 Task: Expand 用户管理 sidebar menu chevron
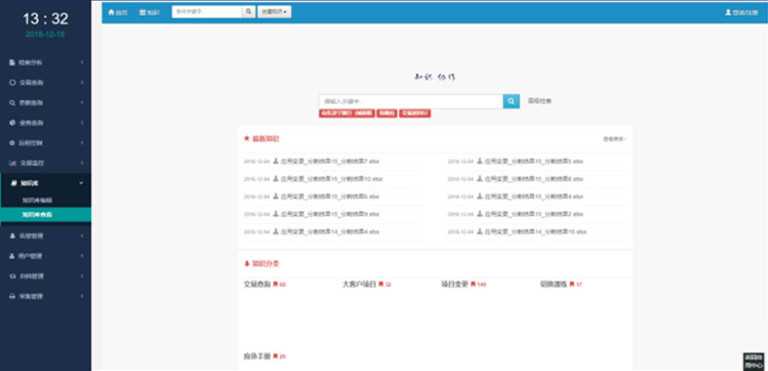(82, 256)
